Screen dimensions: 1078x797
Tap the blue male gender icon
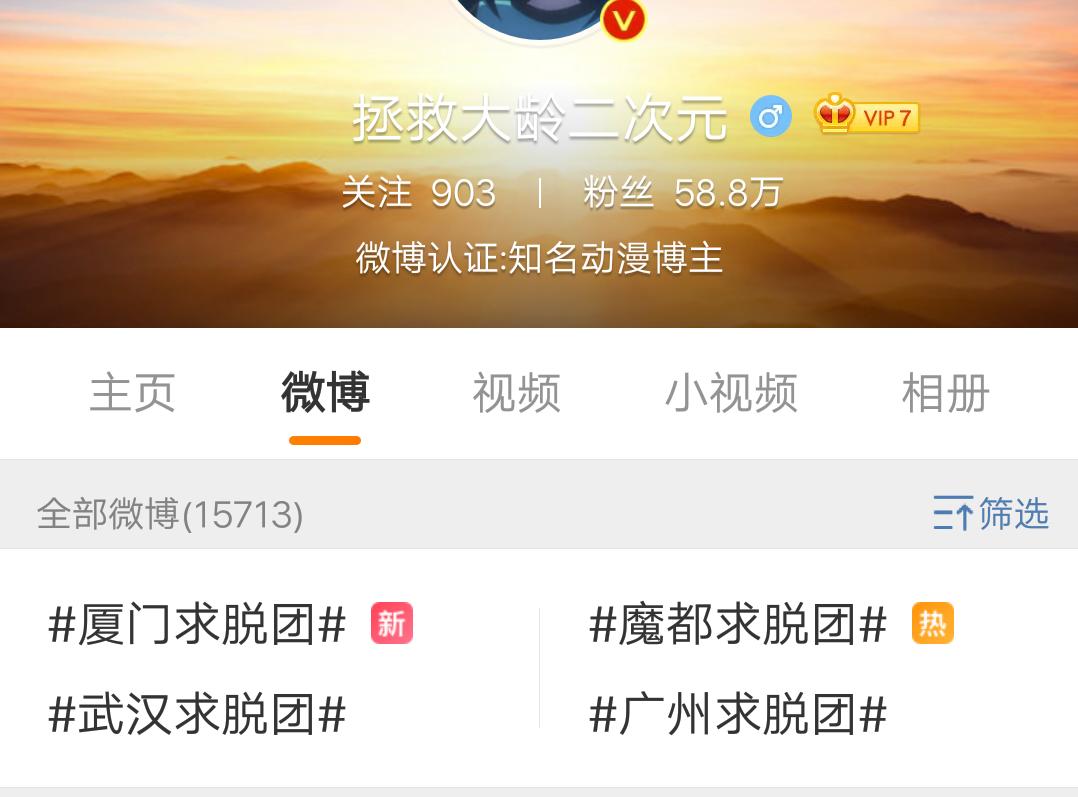[770, 116]
